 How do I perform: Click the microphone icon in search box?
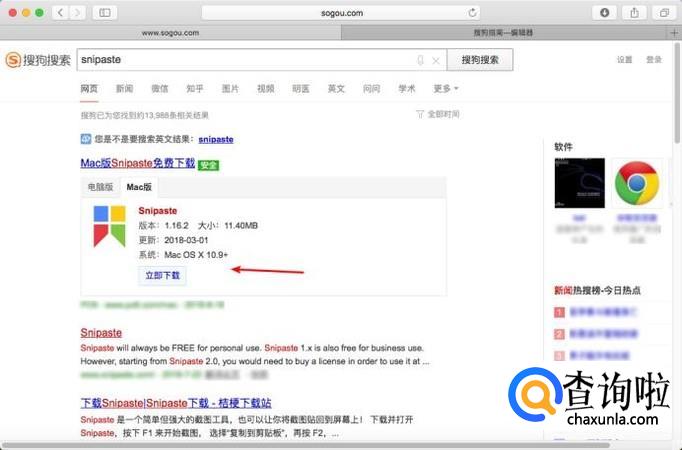(x=420, y=60)
